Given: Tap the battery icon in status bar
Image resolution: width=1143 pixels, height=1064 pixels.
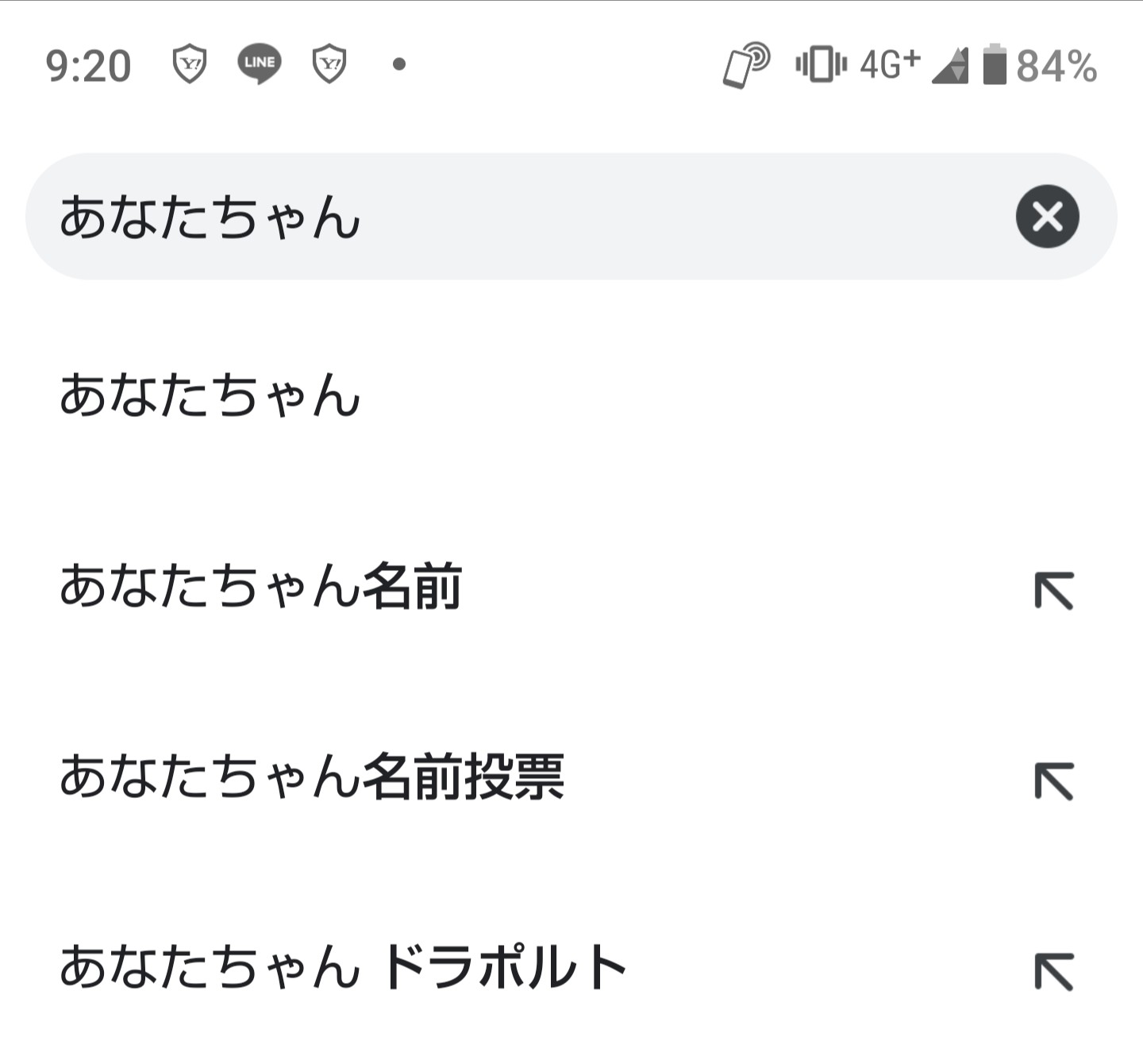Looking at the screenshot, I should tap(995, 65).
